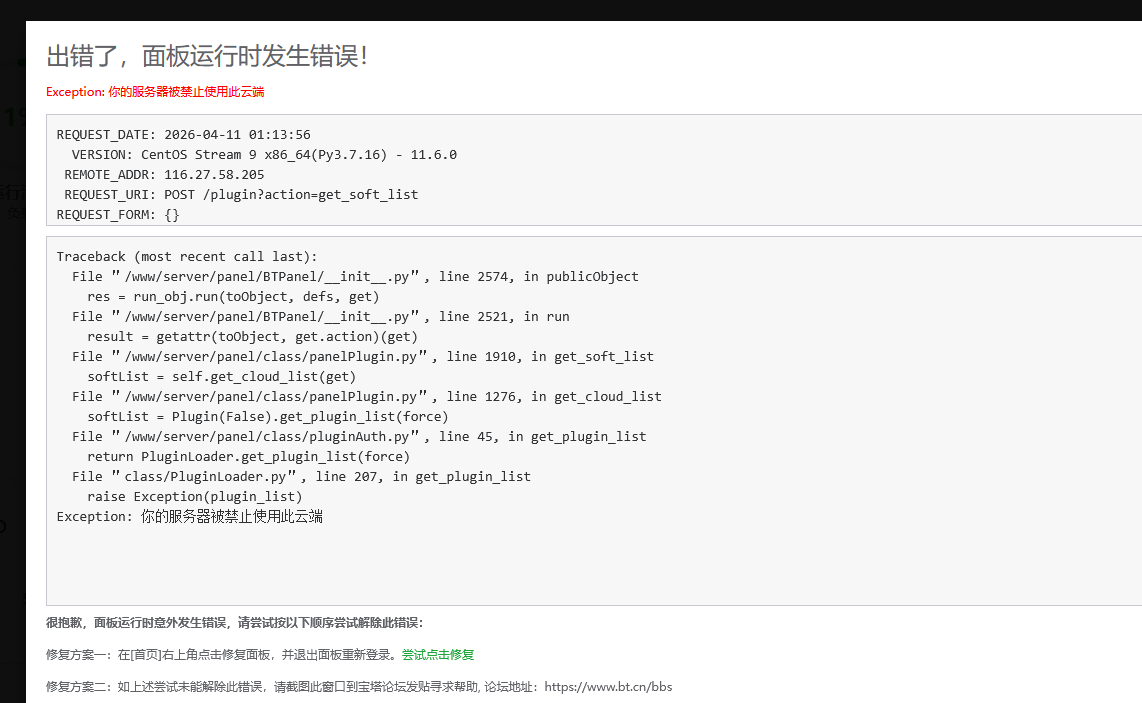Click the PluginLoader.py line 207 entry
Viewport: 1142px width, 703px height.
(x=301, y=477)
